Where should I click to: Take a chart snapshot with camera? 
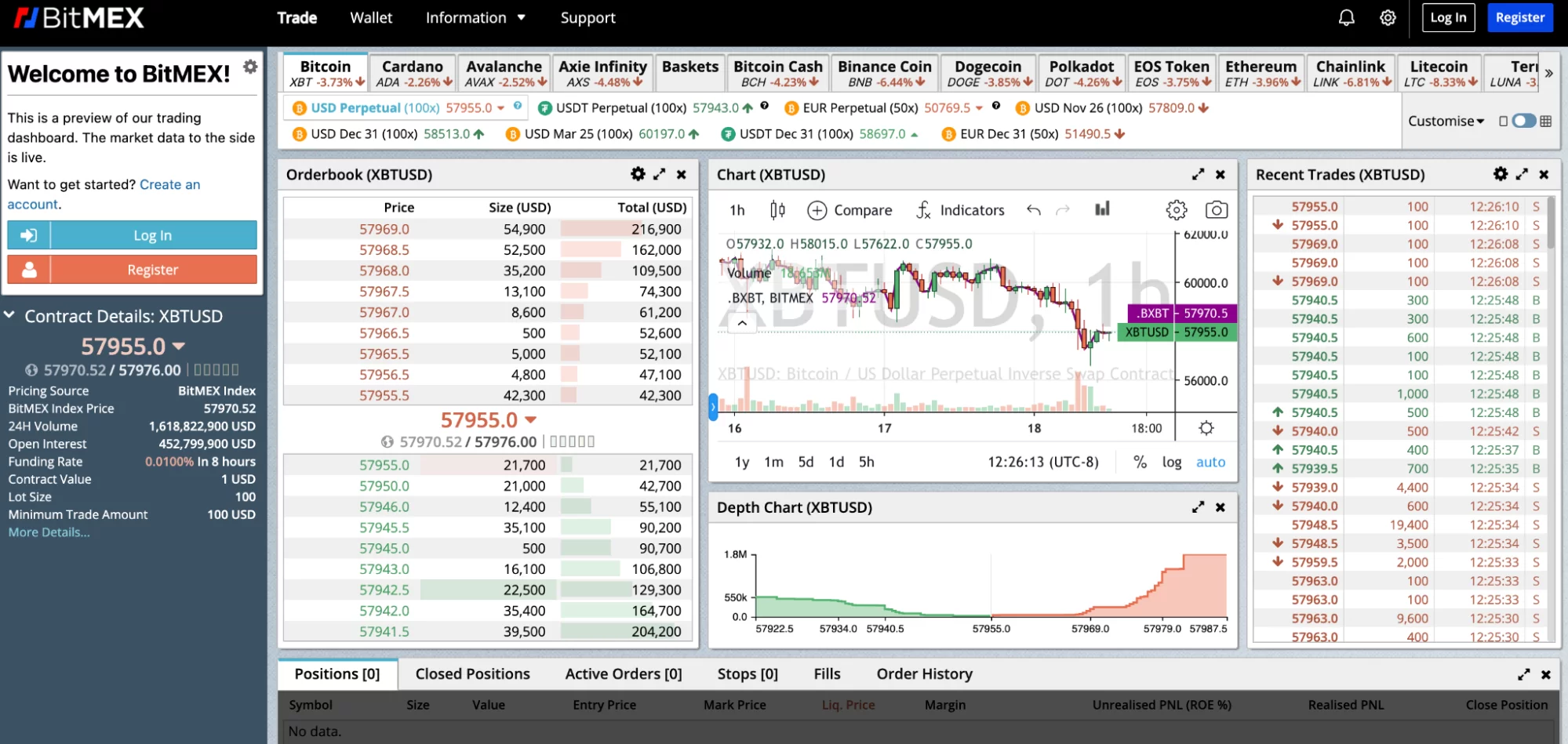pos(1217,209)
